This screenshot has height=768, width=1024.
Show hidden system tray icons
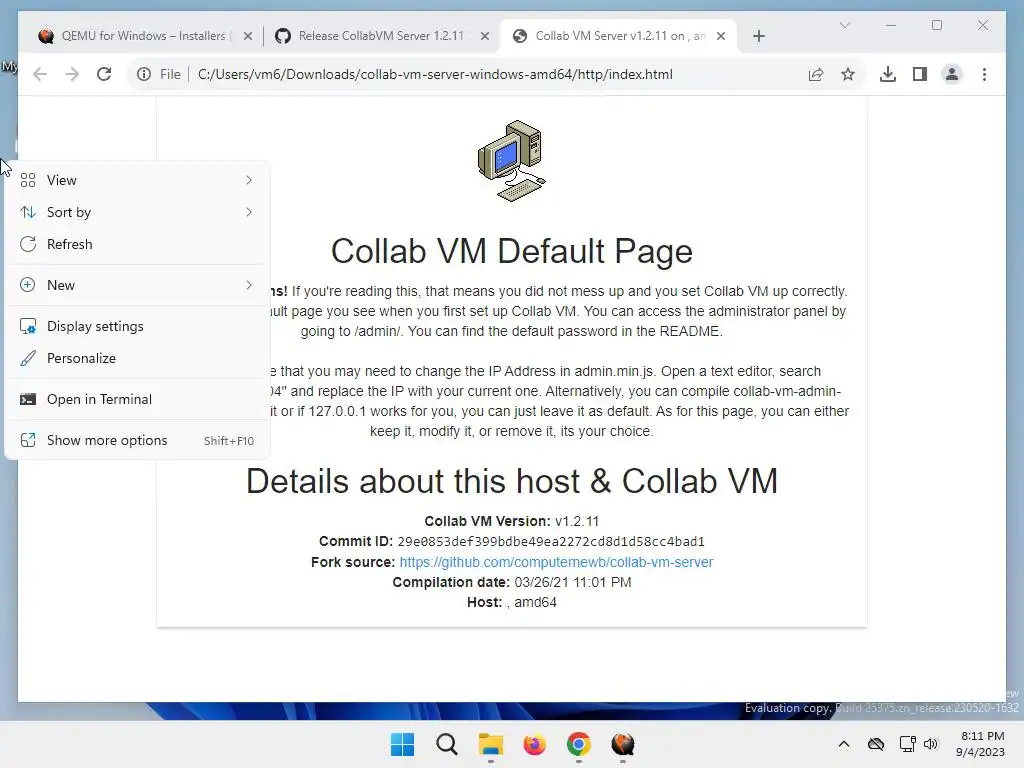point(844,744)
